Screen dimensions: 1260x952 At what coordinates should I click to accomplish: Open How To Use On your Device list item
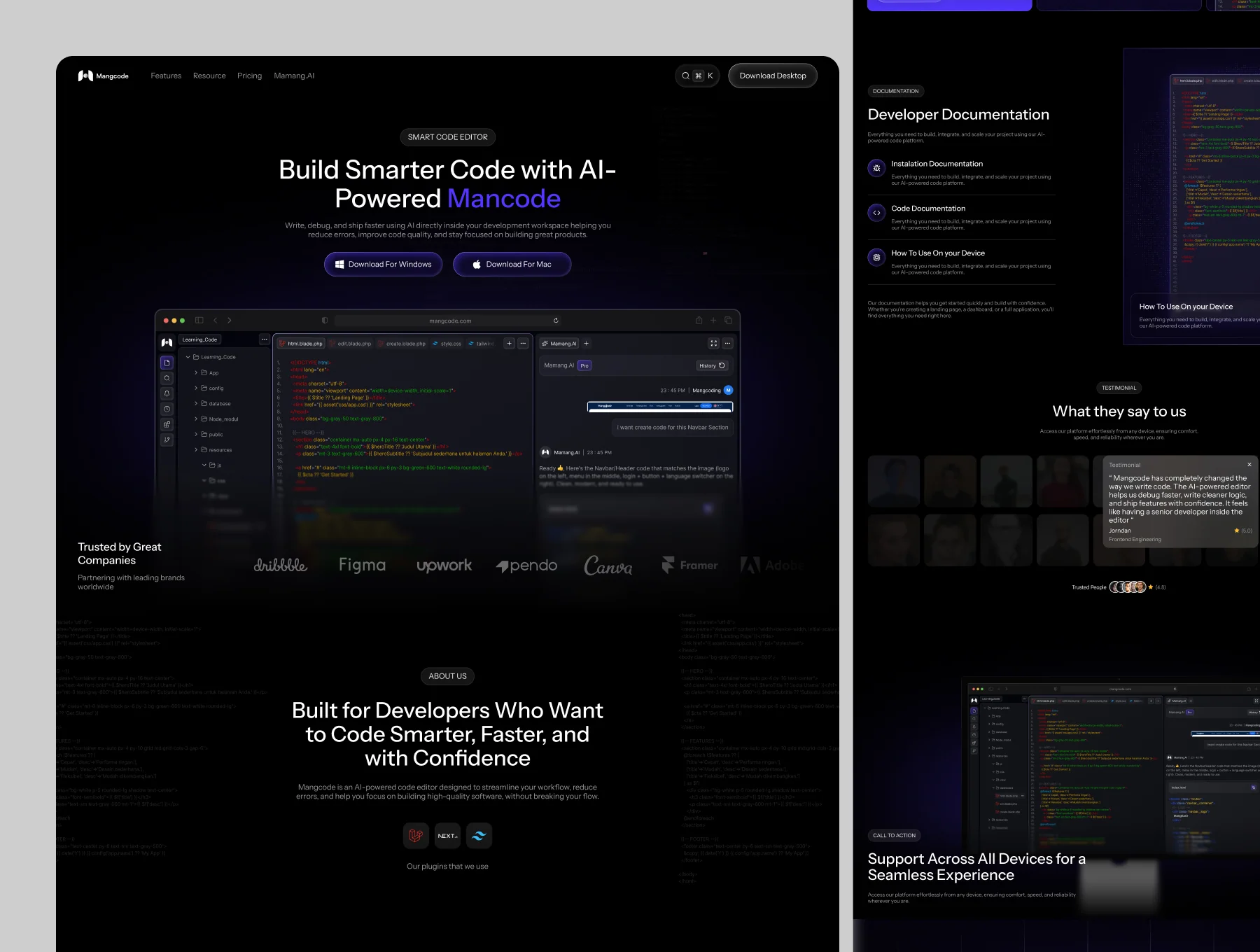point(961,262)
